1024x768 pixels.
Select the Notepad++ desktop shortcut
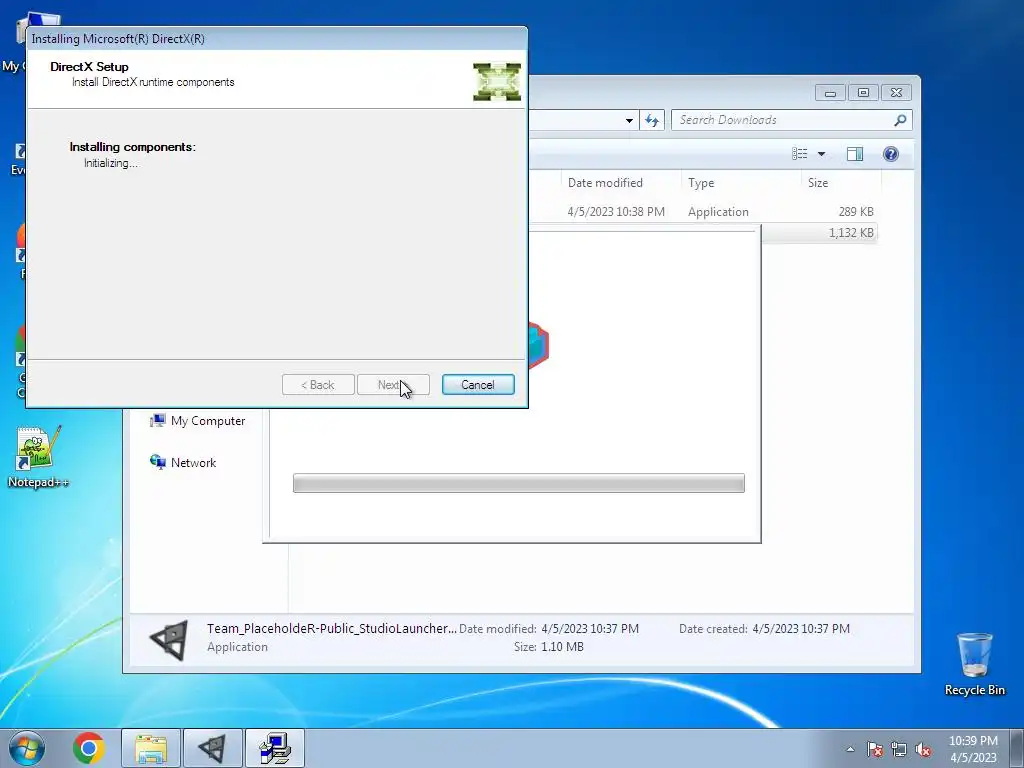click(38, 456)
